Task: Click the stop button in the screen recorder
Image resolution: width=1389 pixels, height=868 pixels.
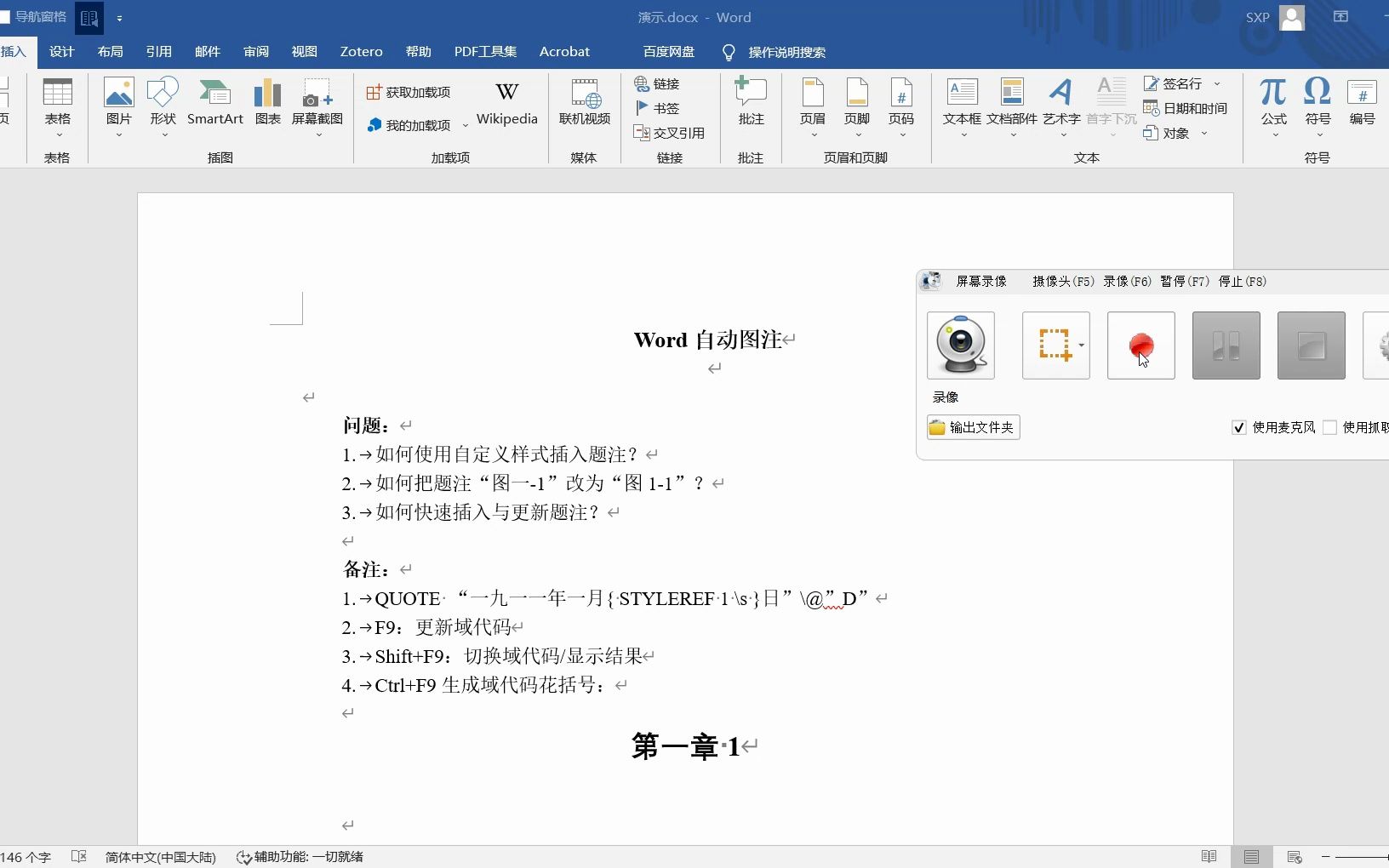Action: pyautogui.click(x=1312, y=345)
